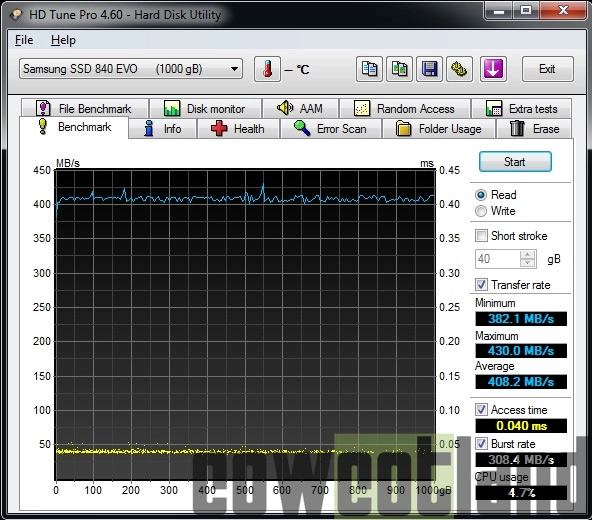Increase the short stroke value stepper
The width and height of the screenshot is (592, 520).
tap(527, 255)
